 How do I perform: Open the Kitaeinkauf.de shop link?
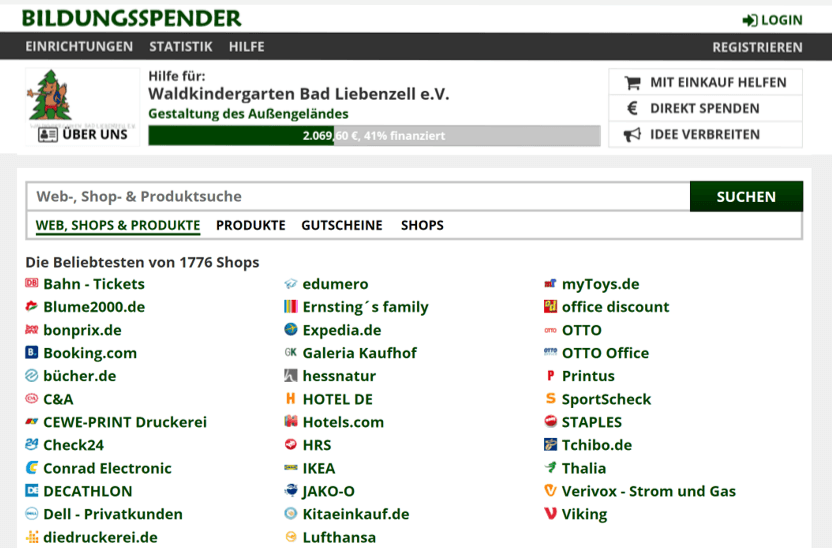tap(356, 514)
